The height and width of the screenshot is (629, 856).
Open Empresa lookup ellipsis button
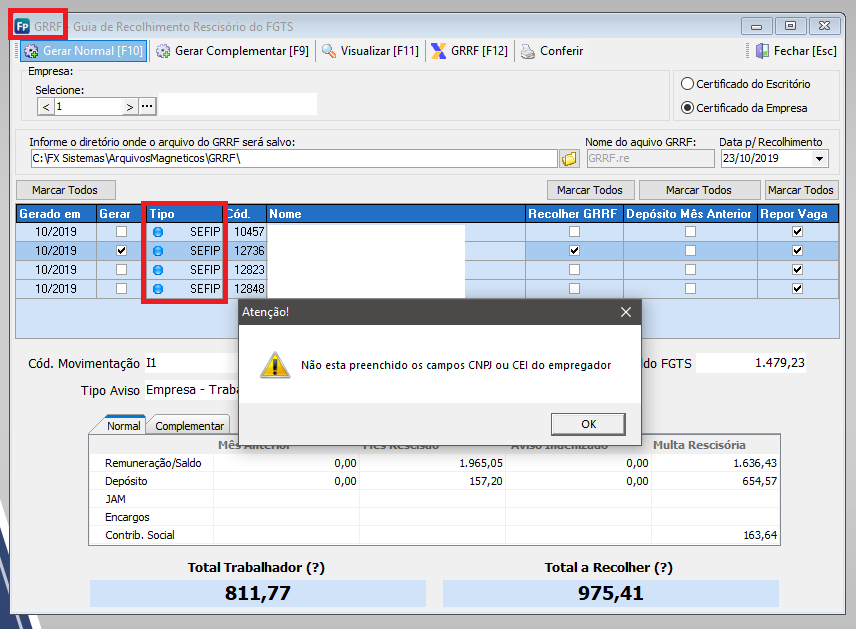(147, 106)
